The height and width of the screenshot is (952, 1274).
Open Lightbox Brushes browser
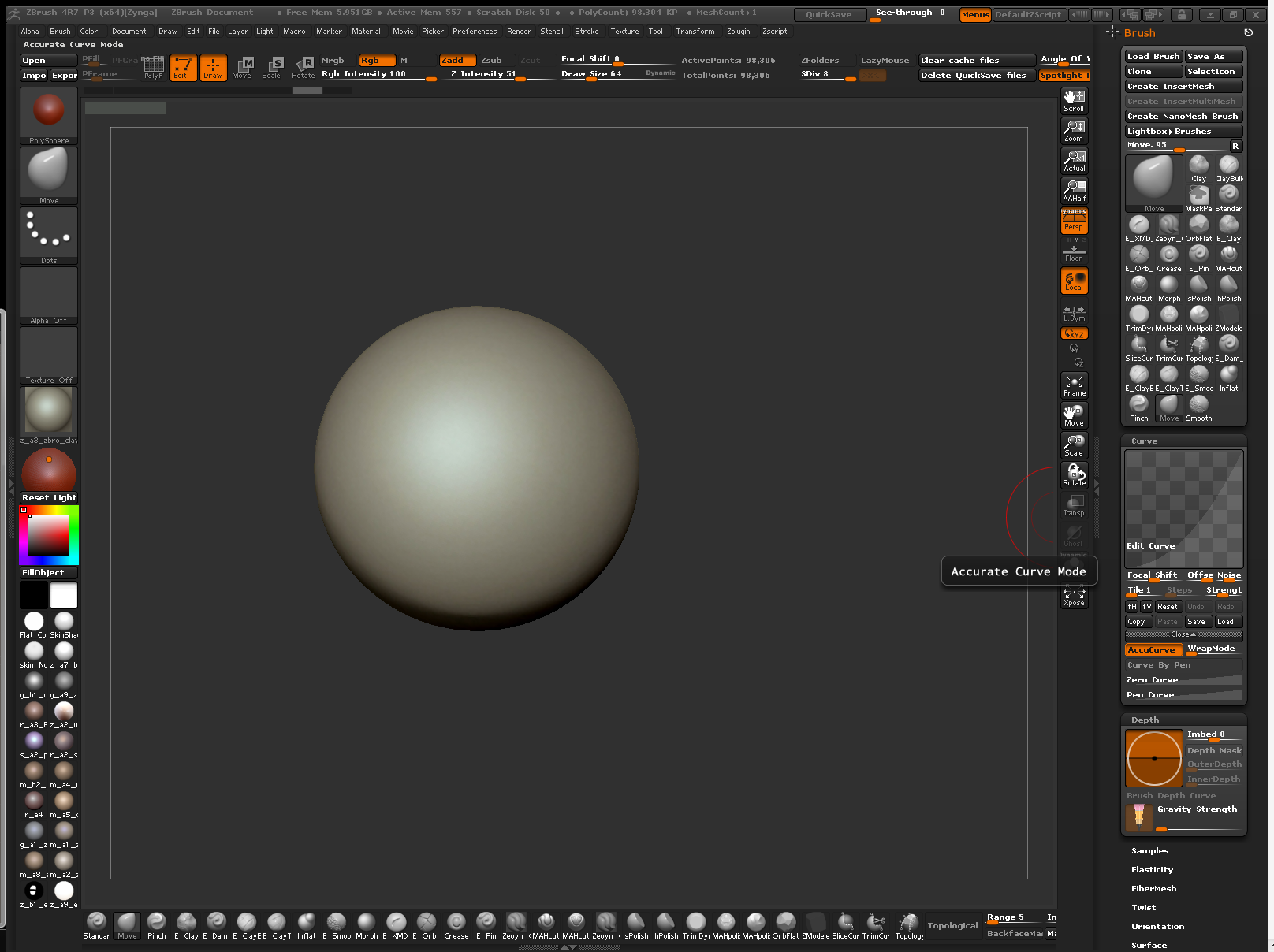(x=1184, y=132)
